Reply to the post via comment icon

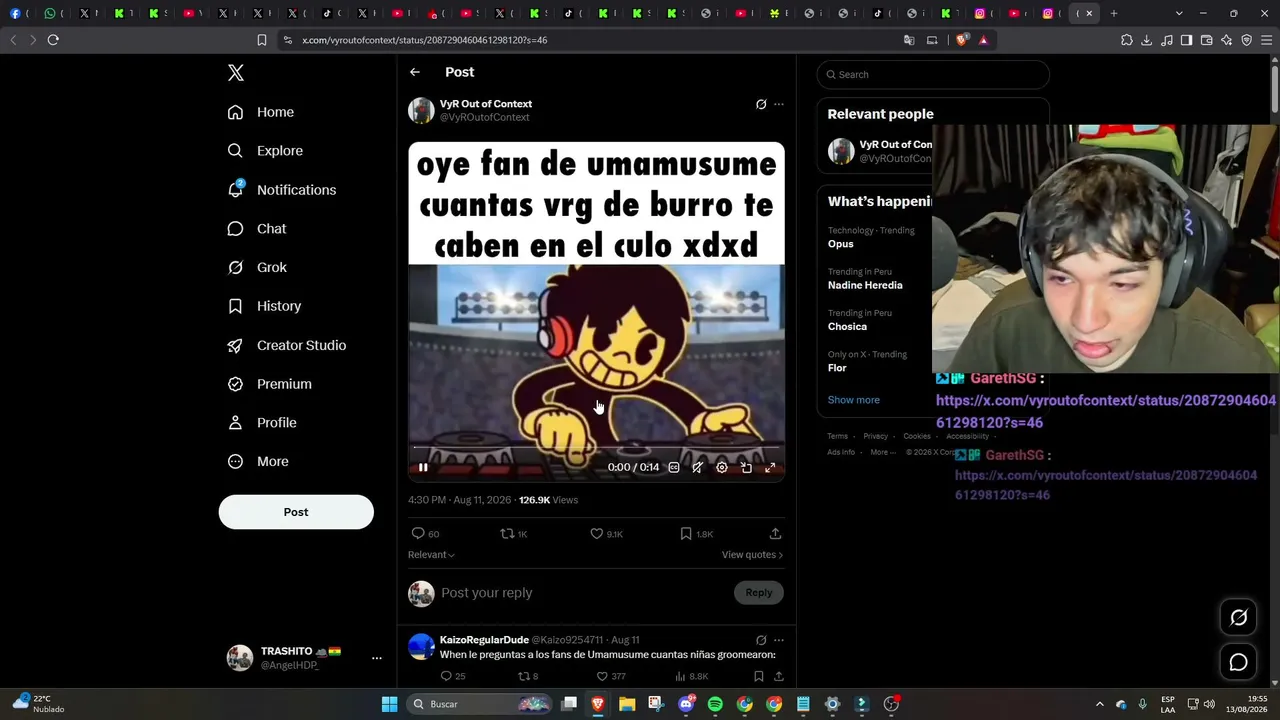pyautogui.click(x=418, y=534)
